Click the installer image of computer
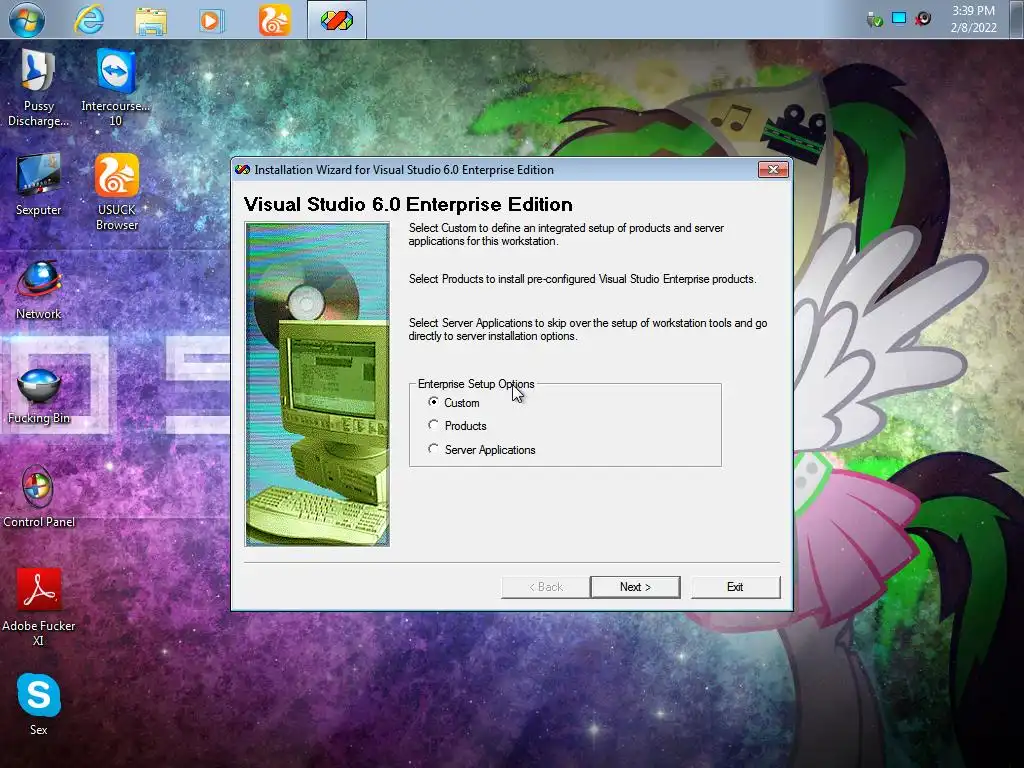The image size is (1024, 768). 317,384
